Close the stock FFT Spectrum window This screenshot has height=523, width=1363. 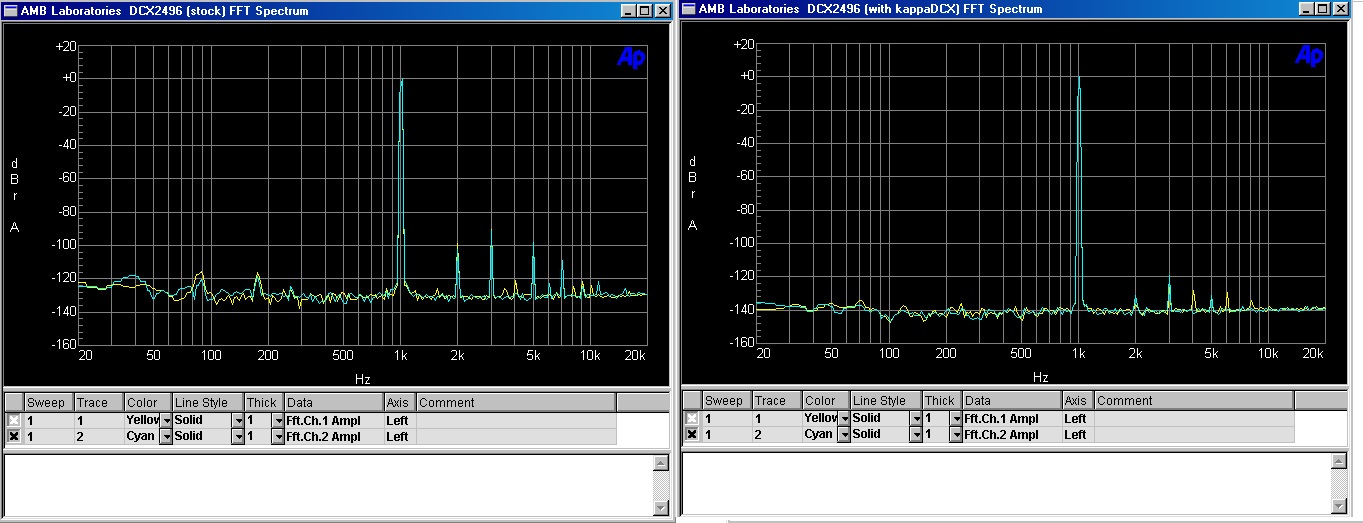pyautogui.click(x=662, y=11)
